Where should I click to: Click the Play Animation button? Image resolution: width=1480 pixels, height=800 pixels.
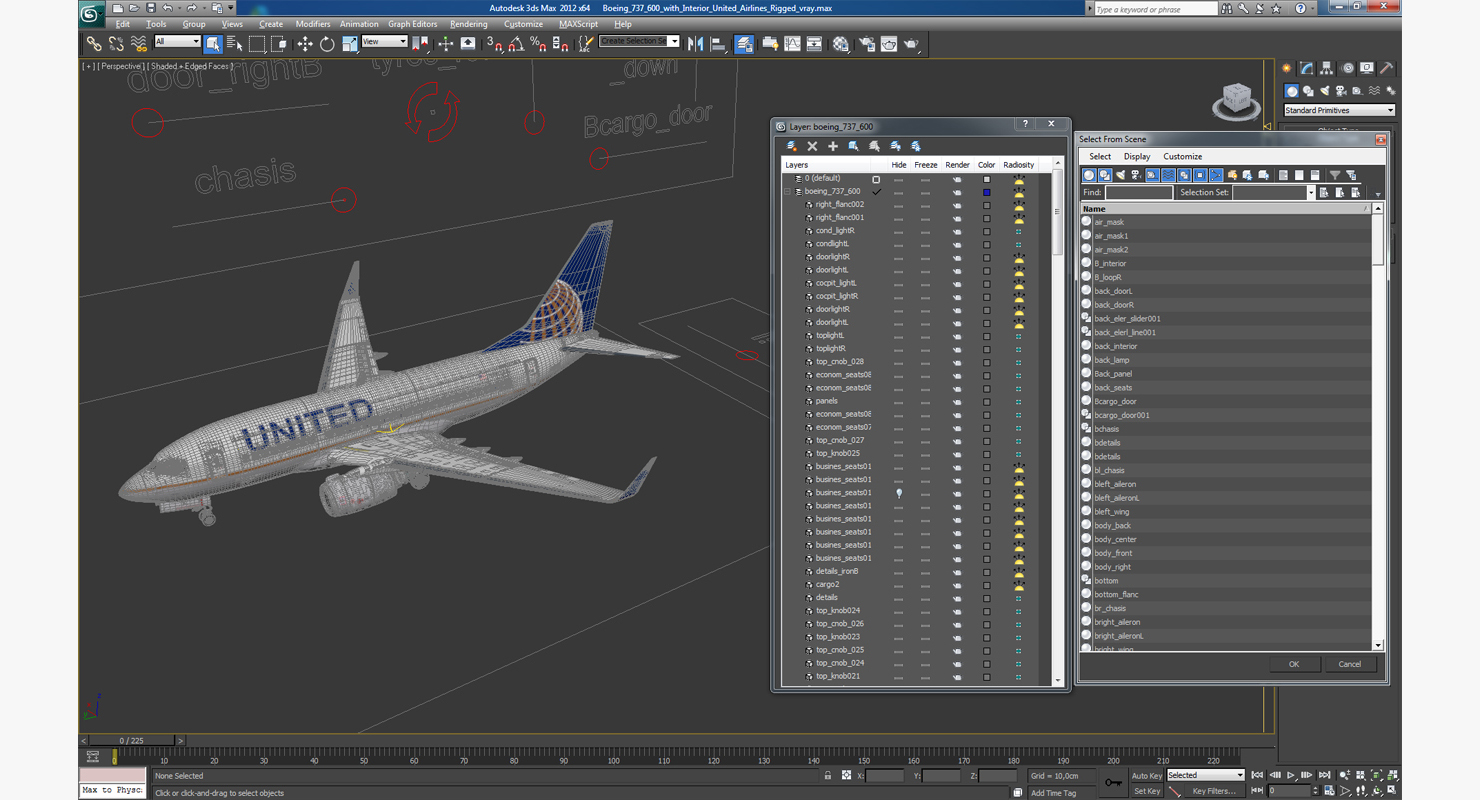[x=1290, y=776]
